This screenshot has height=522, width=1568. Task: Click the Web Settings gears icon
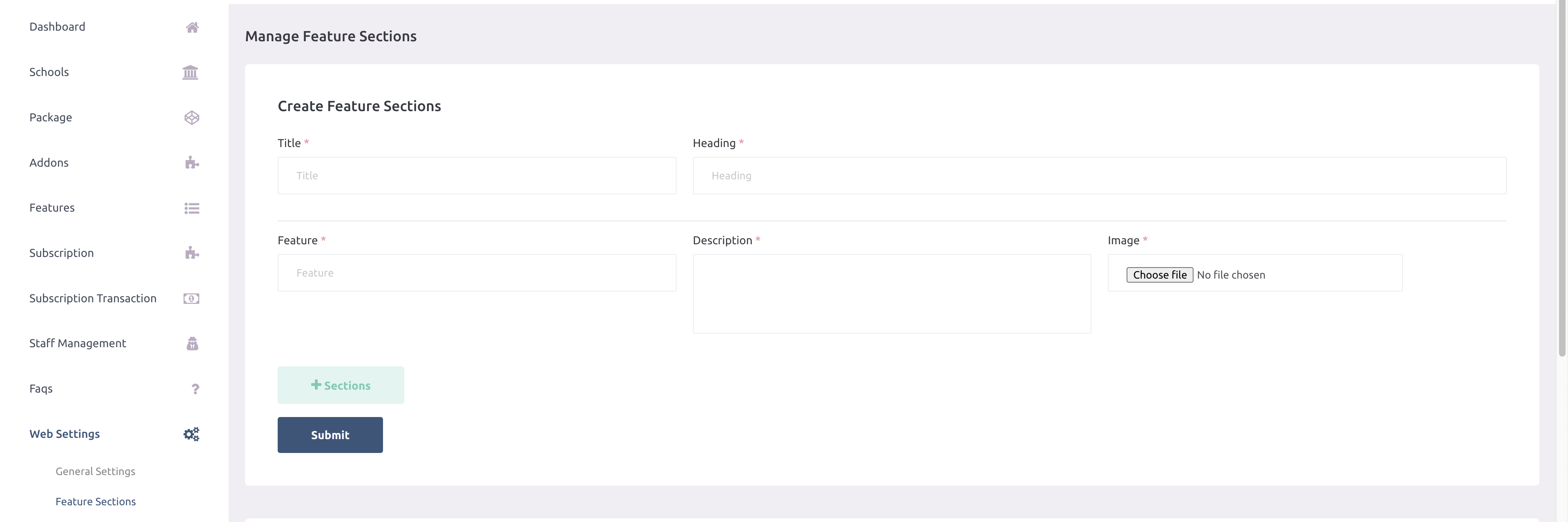pyautogui.click(x=191, y=434)
